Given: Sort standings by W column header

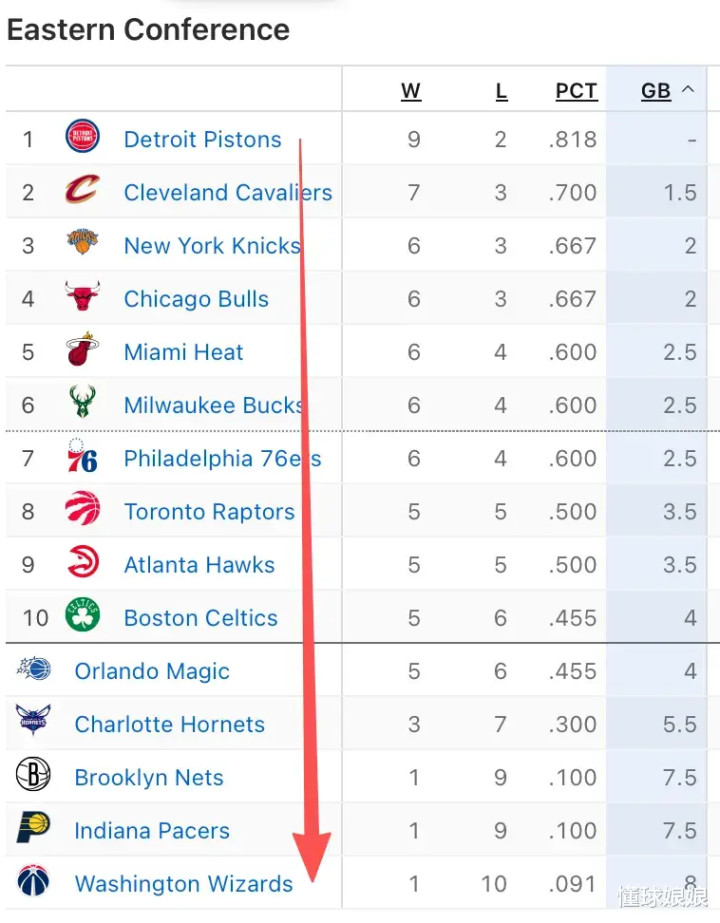Looking at the screenshot, I should point(411,91).
